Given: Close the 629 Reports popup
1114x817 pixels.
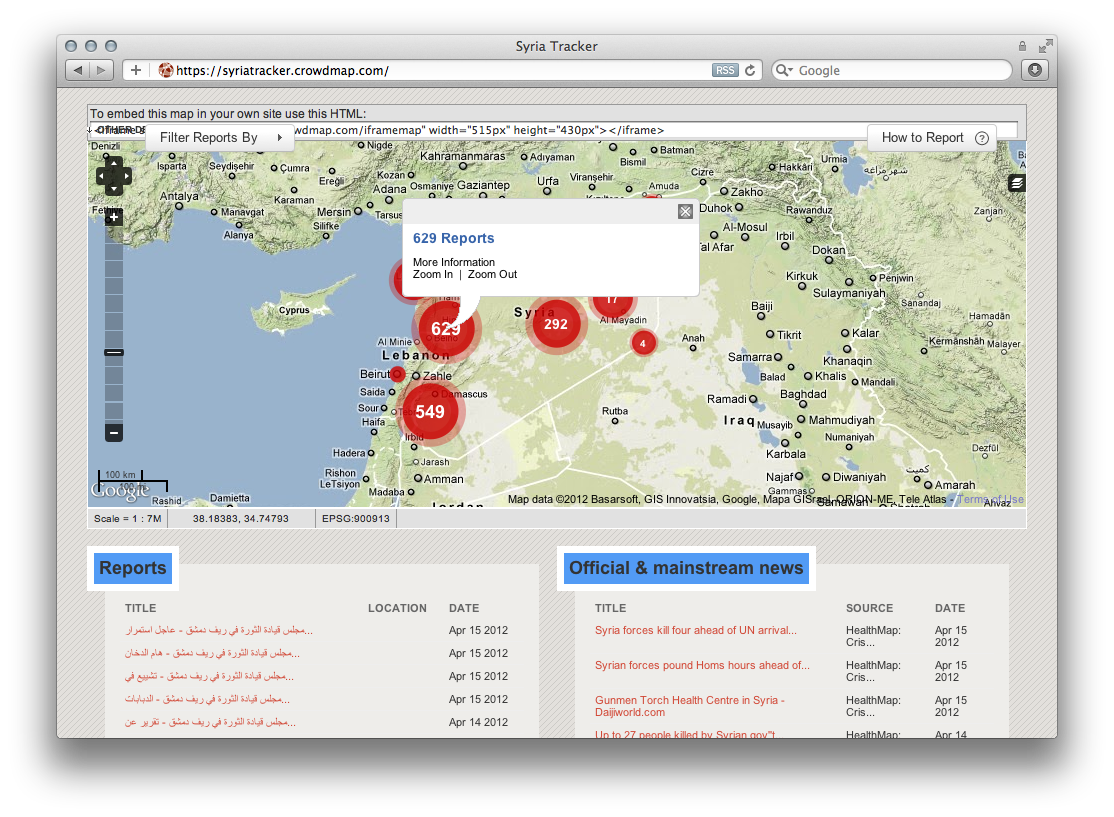Looking at the screenshot, I should pos(685,211).
